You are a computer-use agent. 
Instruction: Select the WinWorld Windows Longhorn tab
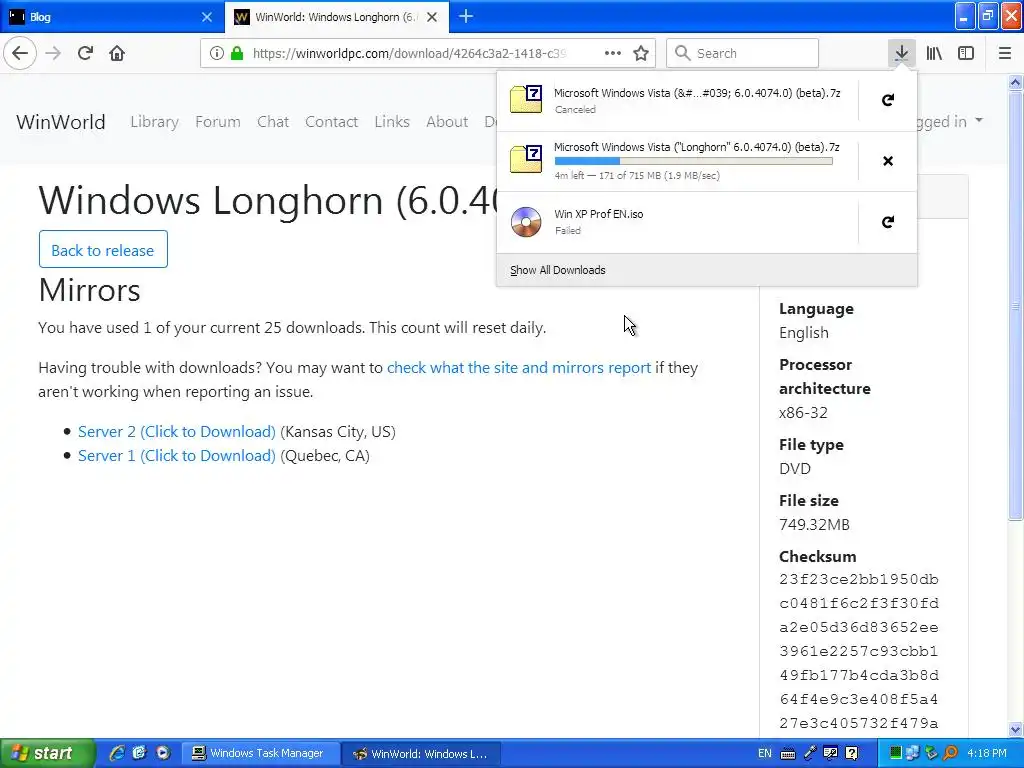336,17
